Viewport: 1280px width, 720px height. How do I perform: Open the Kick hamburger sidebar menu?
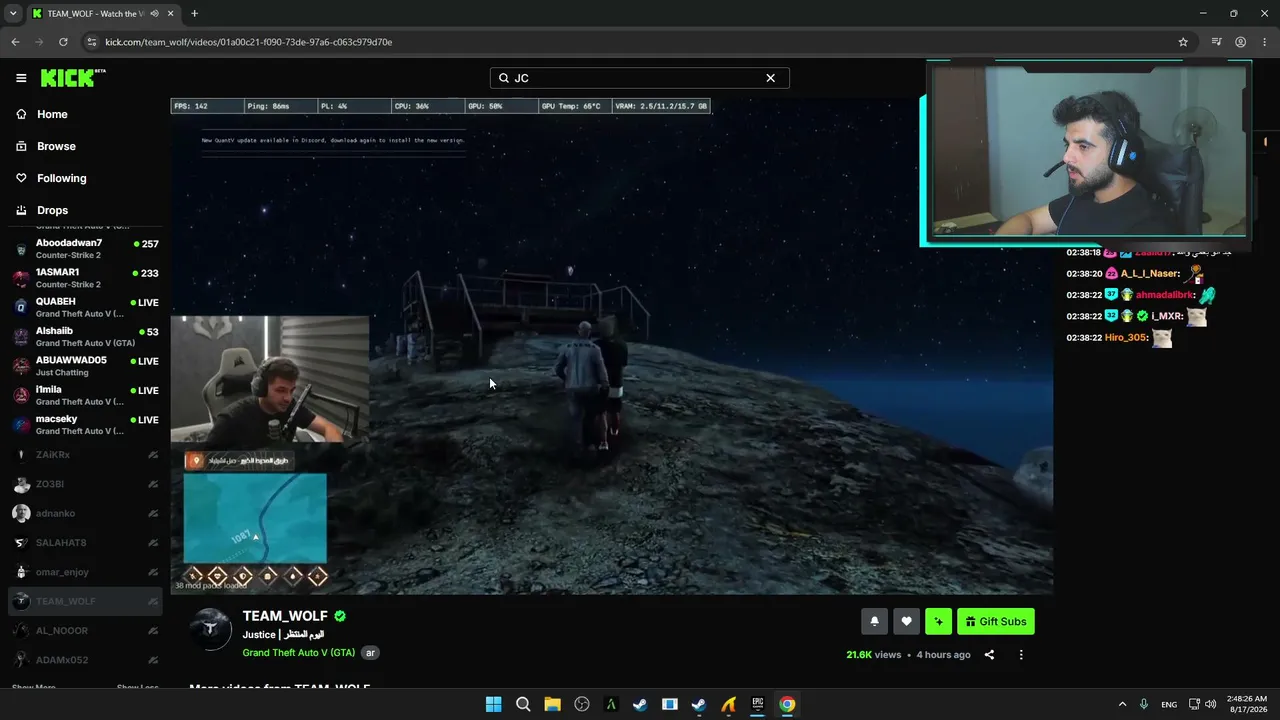(21, 78)
